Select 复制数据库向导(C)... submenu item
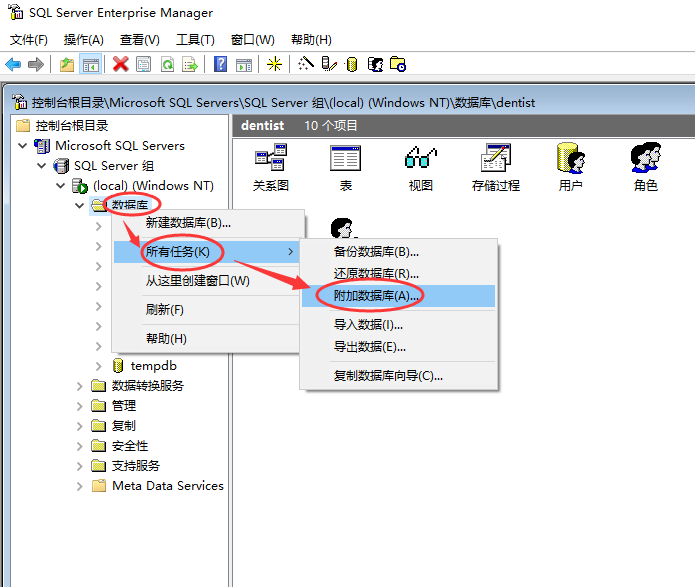This screenshot has height=587, width=695. tap(398, 376)
